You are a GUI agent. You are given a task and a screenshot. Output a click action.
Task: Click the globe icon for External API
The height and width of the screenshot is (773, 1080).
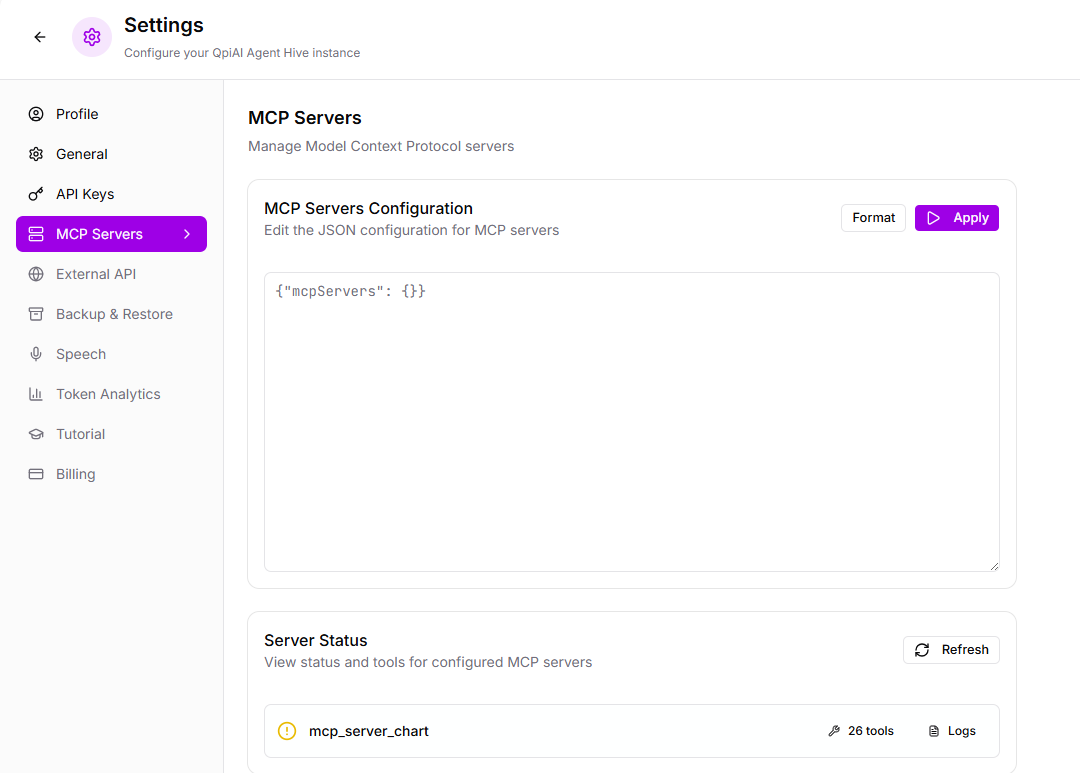(x=36, y=274)
